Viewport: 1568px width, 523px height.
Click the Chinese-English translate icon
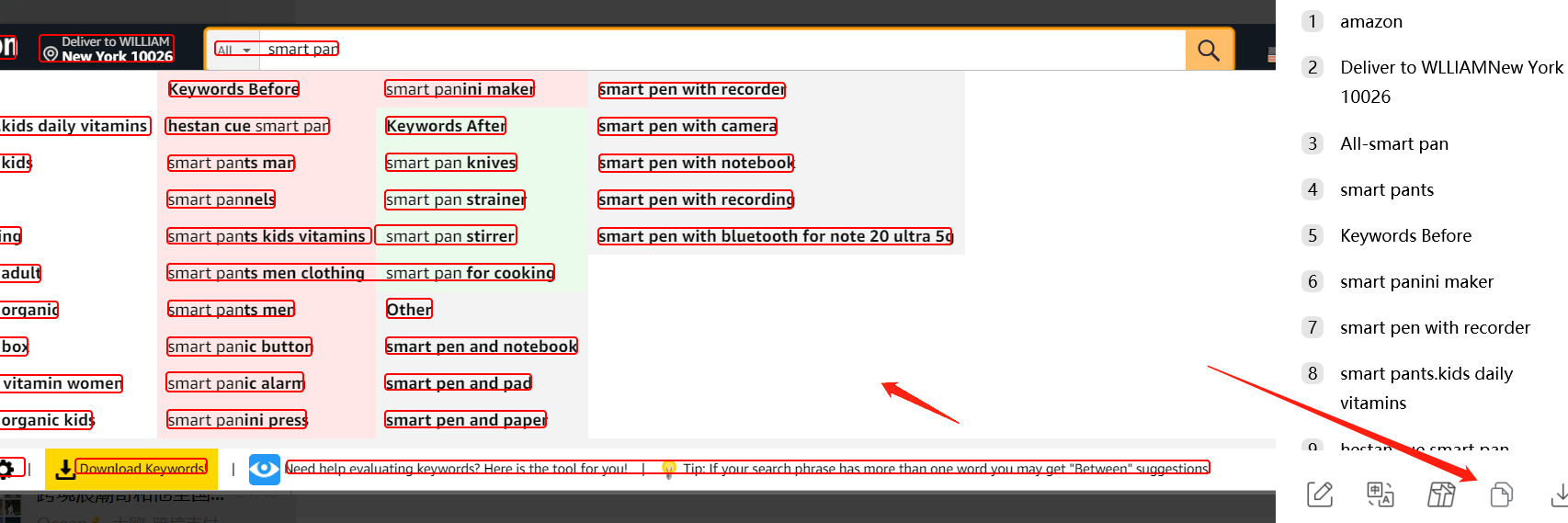point(1381,495)
